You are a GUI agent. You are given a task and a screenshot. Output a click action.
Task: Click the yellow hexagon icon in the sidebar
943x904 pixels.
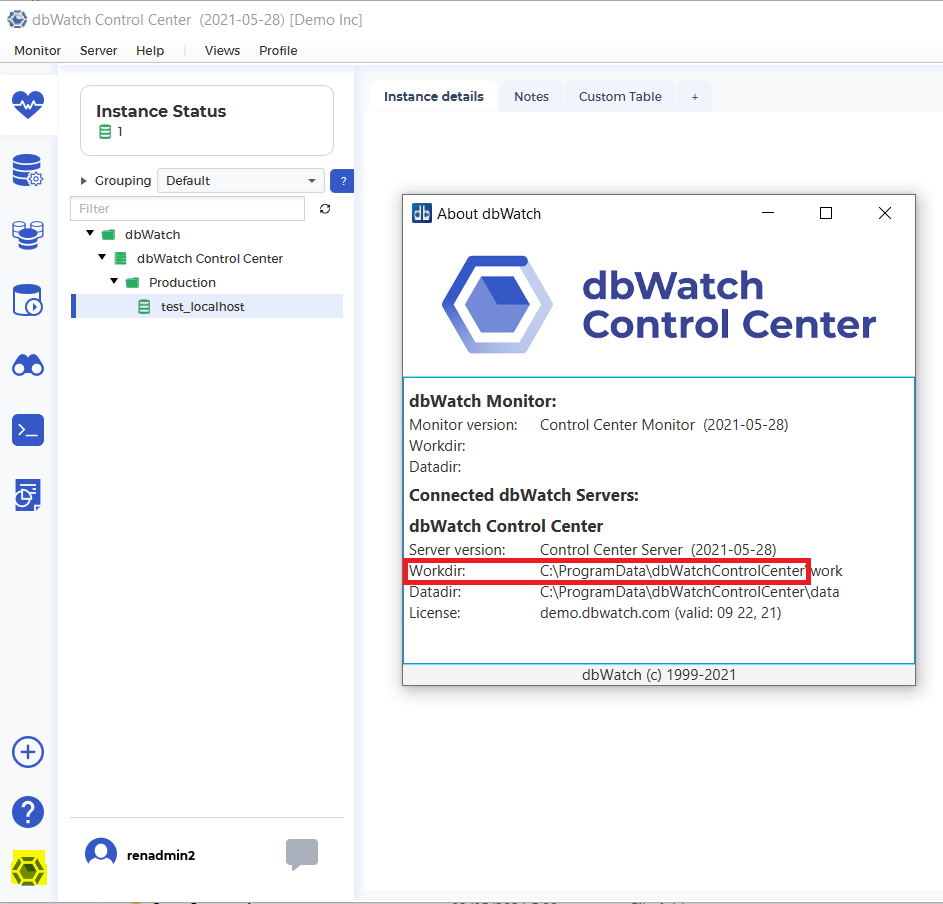point(28,869)
